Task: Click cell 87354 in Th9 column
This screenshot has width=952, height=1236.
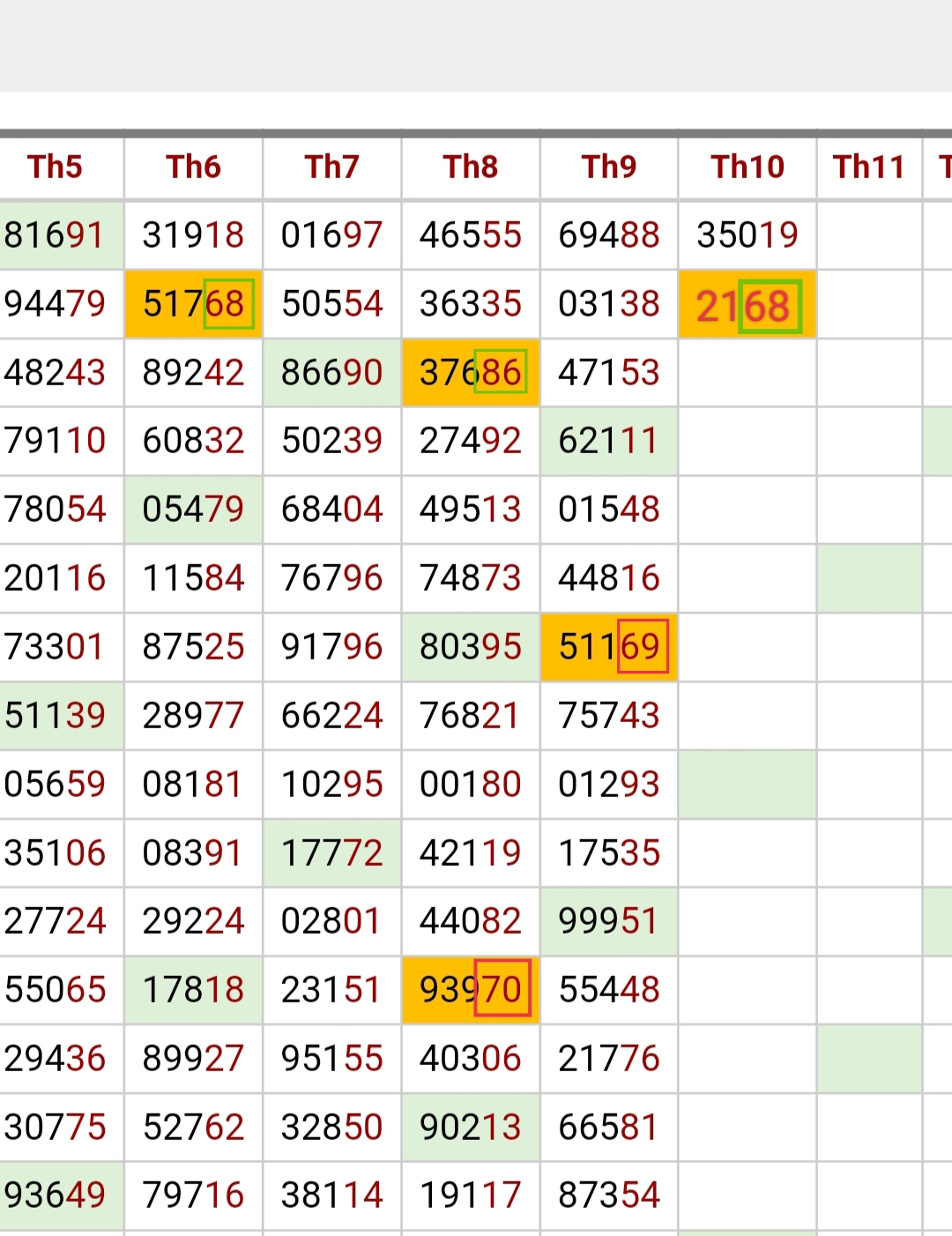Action: (x=608, y=1195)
